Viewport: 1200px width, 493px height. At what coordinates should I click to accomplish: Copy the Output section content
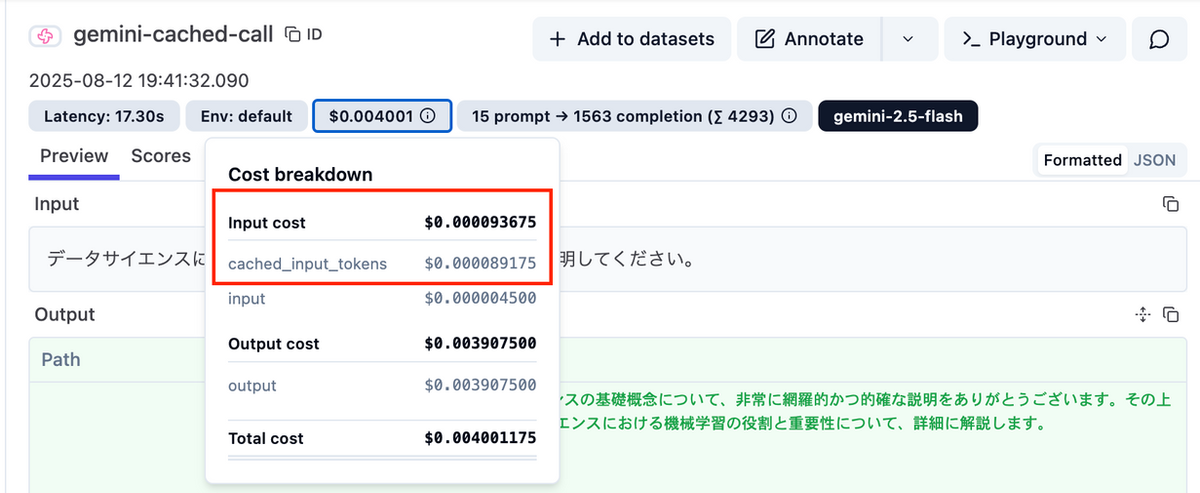1170,315
